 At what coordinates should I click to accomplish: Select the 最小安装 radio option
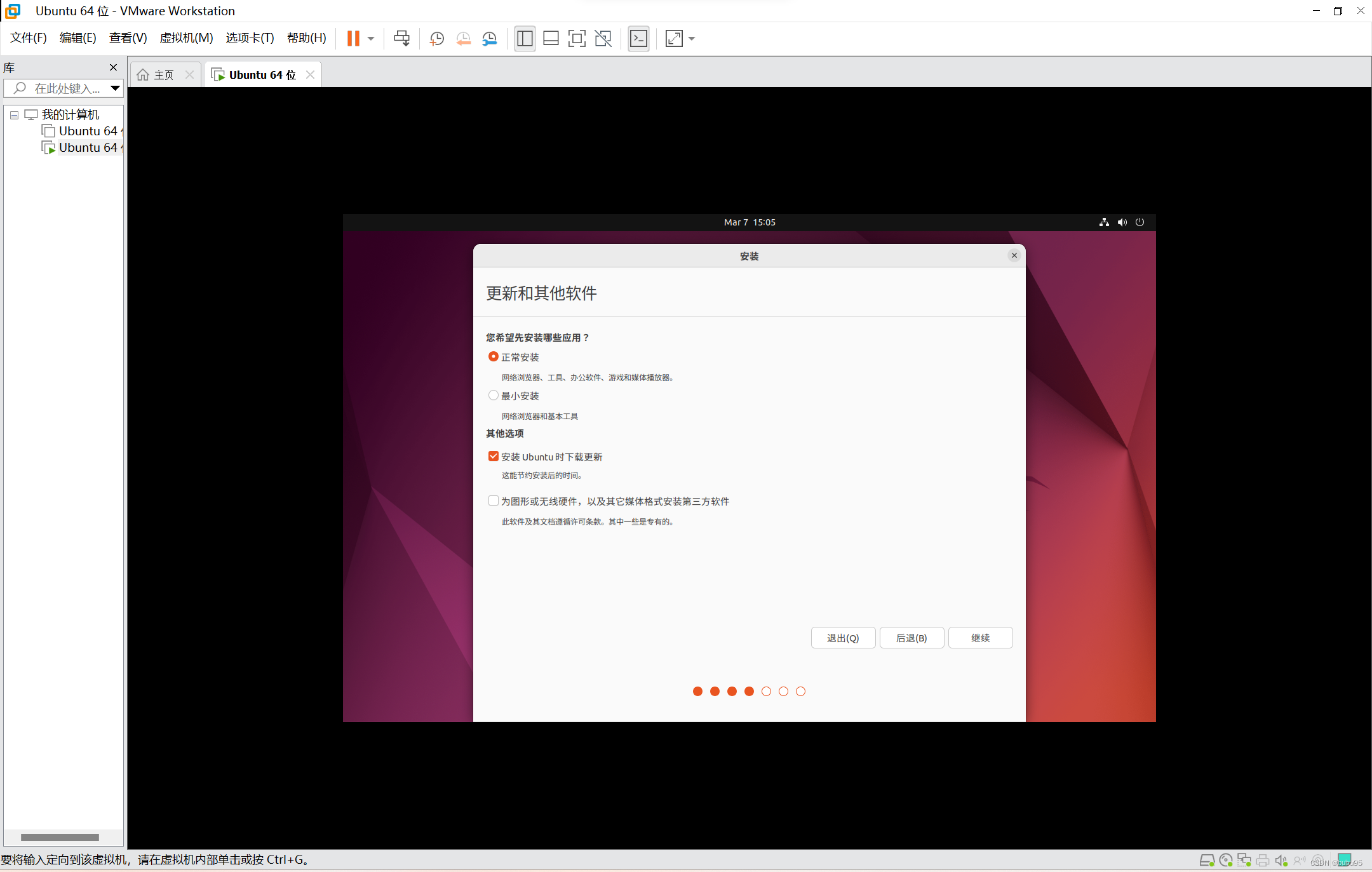[x=493, y=396]
